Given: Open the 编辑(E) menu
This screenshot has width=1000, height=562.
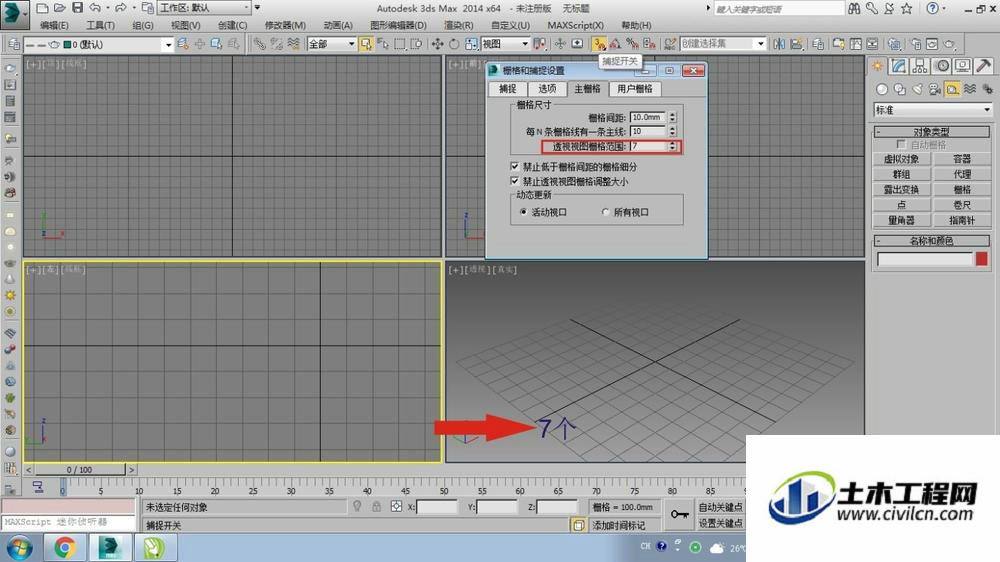Looking at the screenshot, I should tap(54, 25).
